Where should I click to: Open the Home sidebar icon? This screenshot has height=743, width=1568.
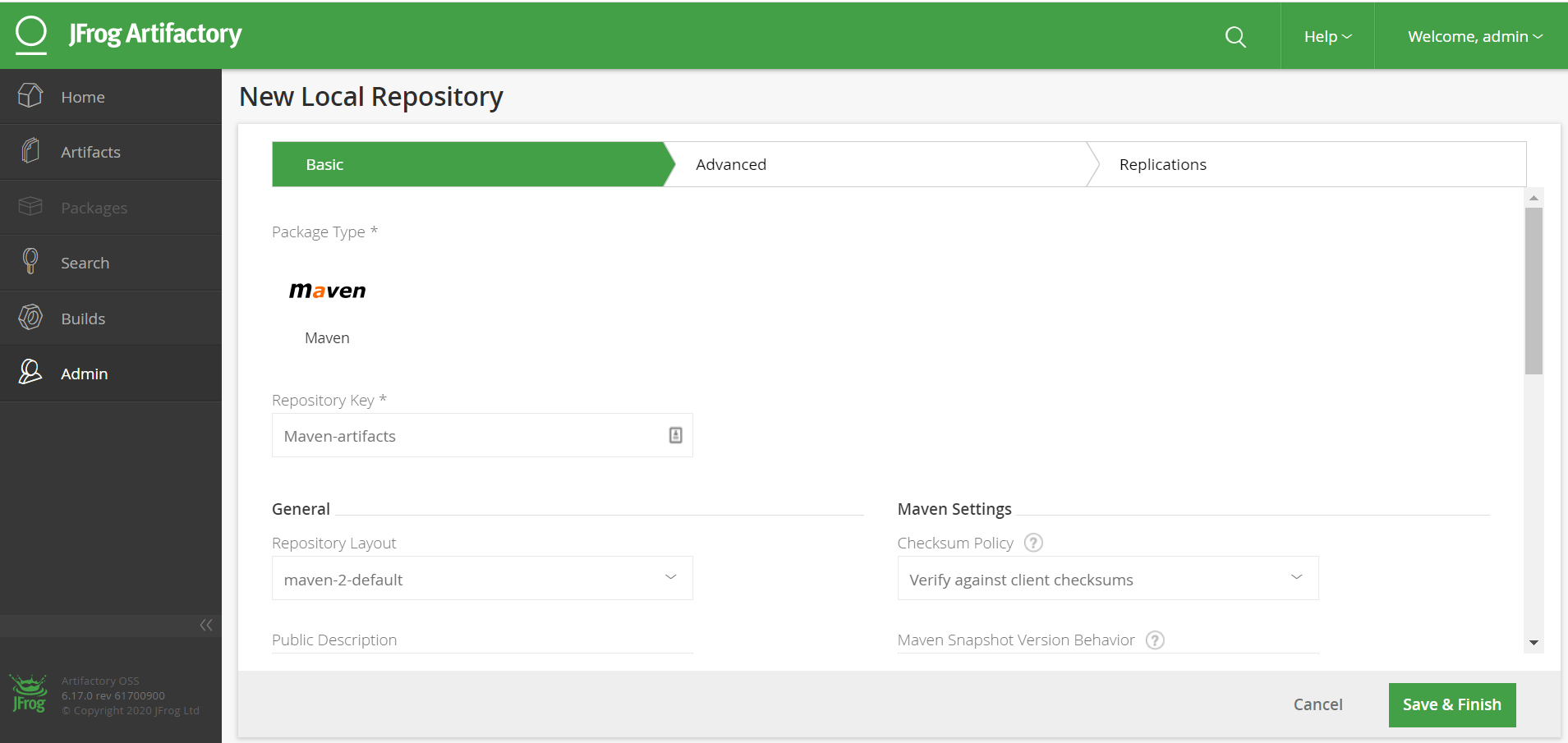coord(30,96)
